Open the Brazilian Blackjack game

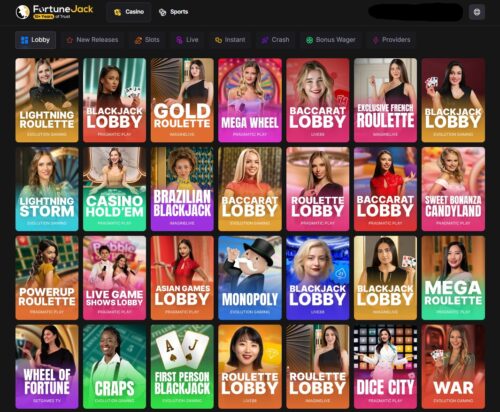click(182, 189)
